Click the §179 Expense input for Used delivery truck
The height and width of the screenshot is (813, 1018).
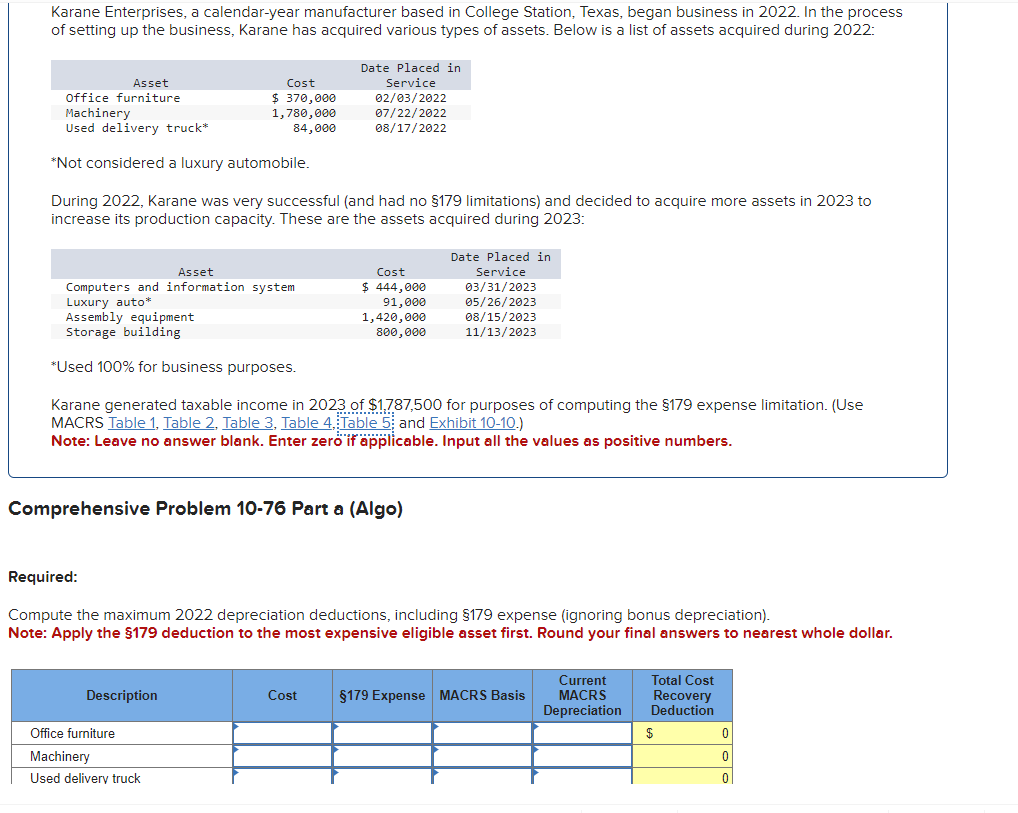click(382, 777)
